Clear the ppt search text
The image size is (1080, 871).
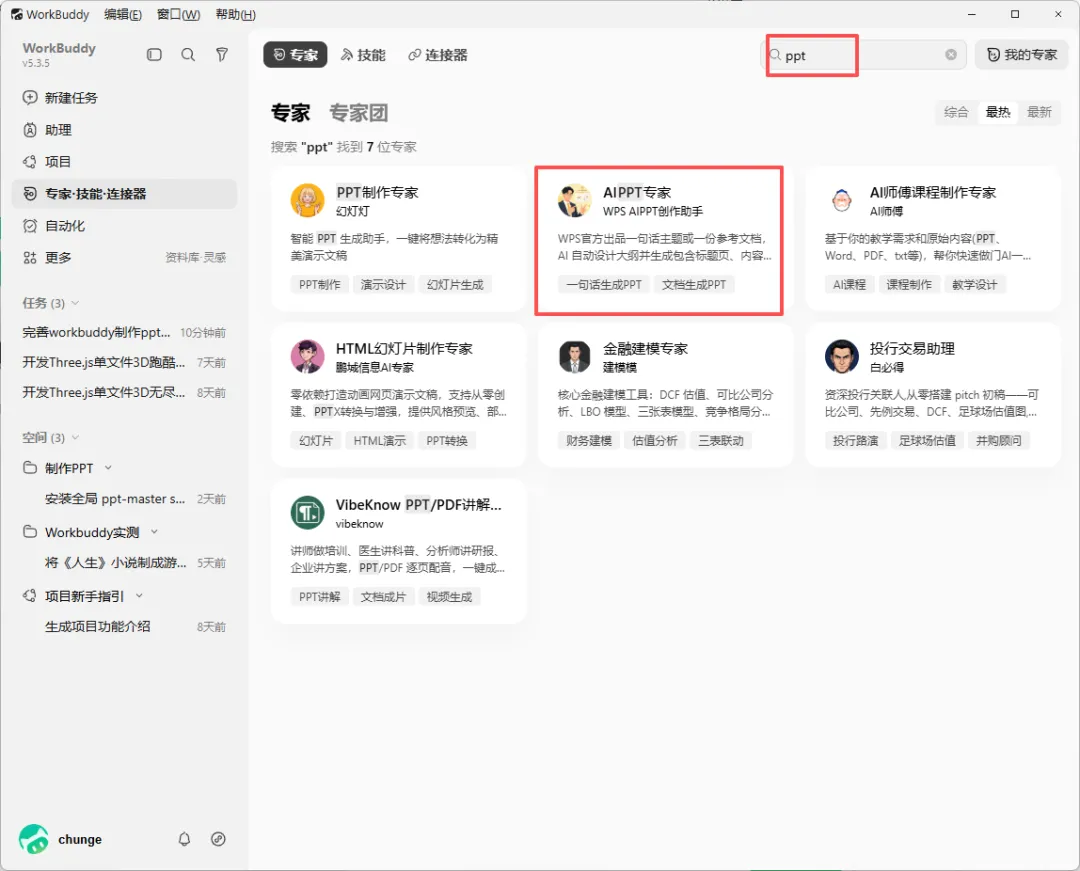click(x=951, y=54)
